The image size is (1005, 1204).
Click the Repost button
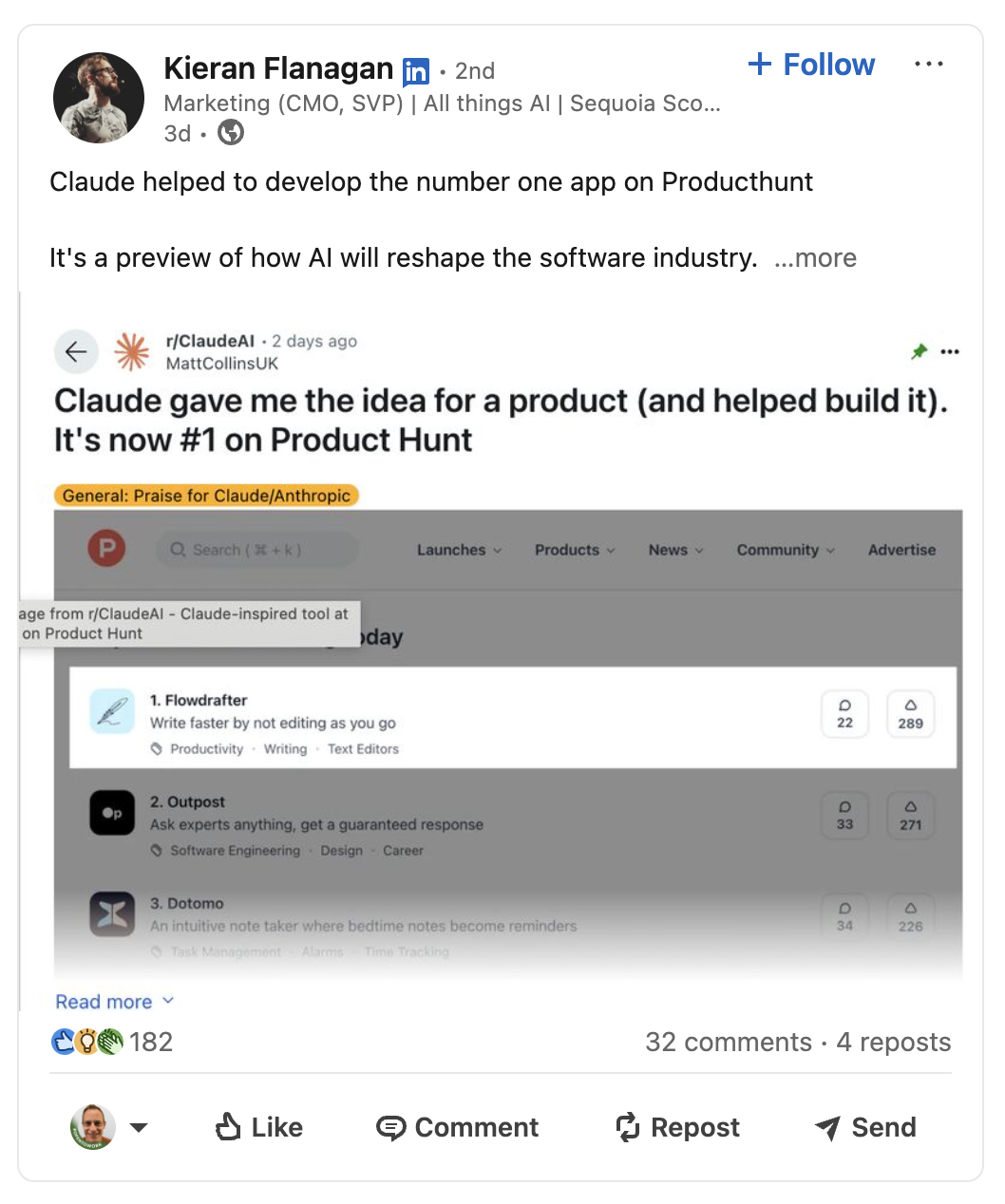tap(677, 1127)
